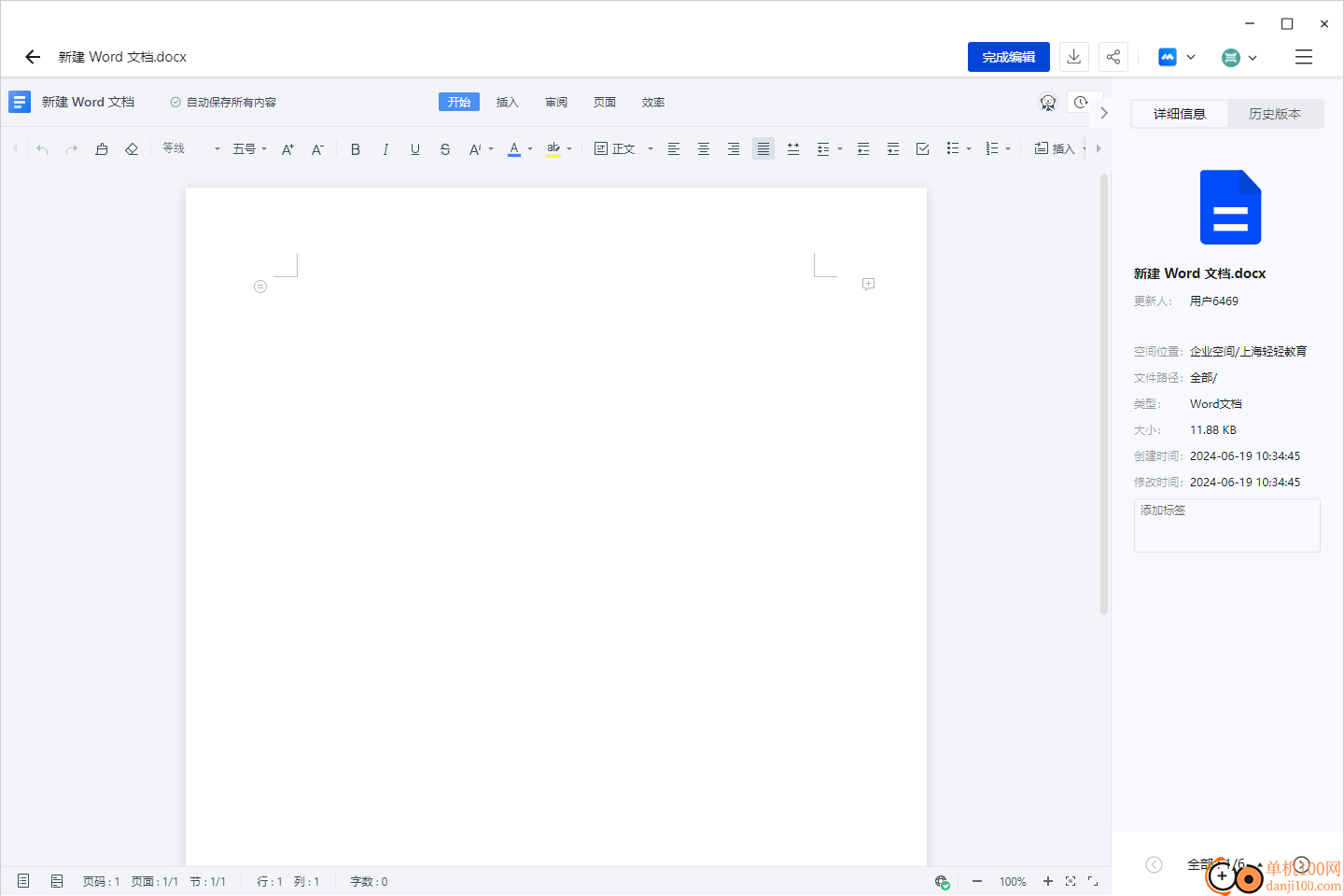Open the 历史版本 tab
The height and width of the screenshot is (896, 1344).
[x=1275, y=114]
